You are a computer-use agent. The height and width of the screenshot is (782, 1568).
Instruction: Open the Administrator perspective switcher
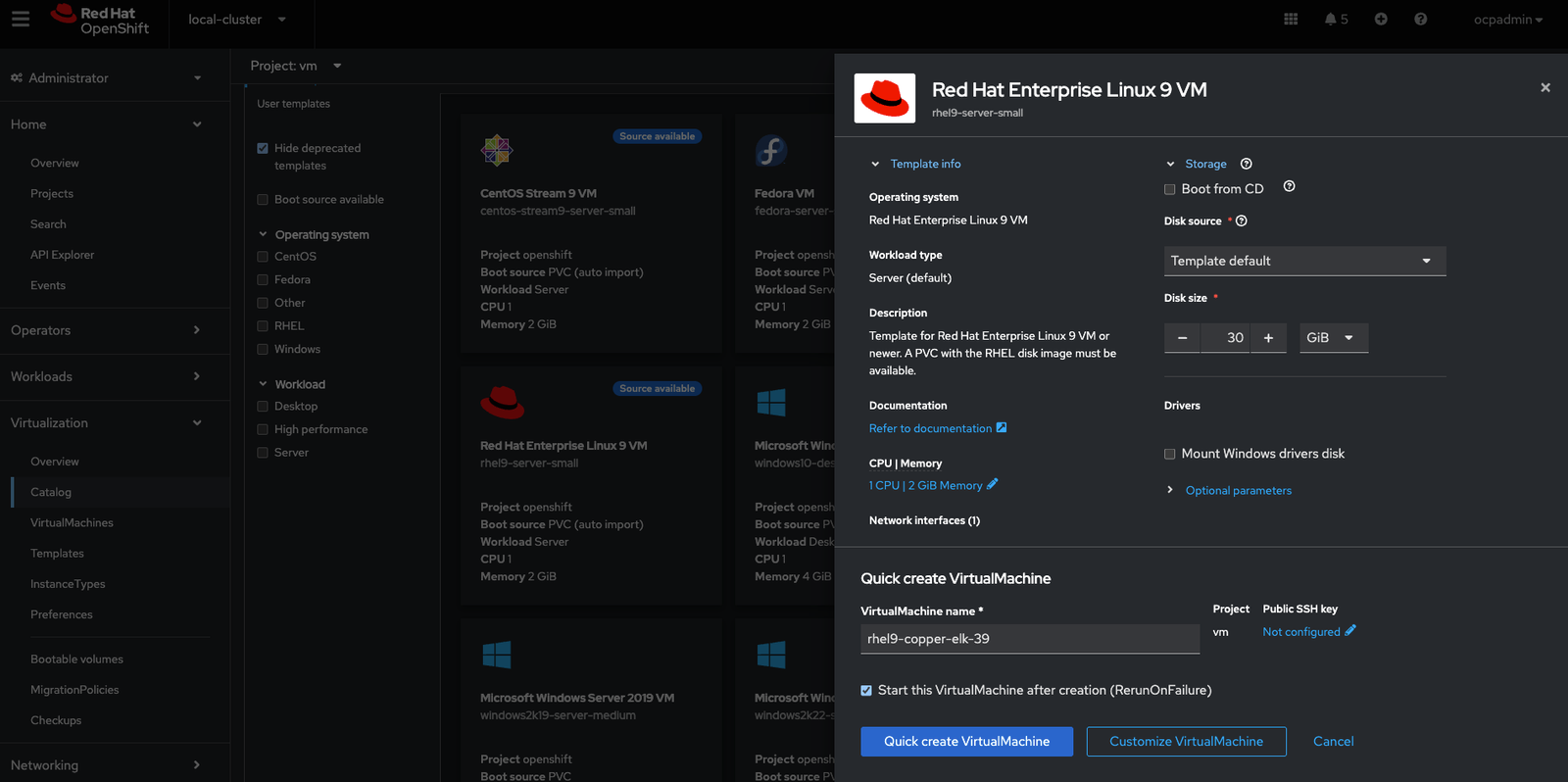click(x=106, y=77)
